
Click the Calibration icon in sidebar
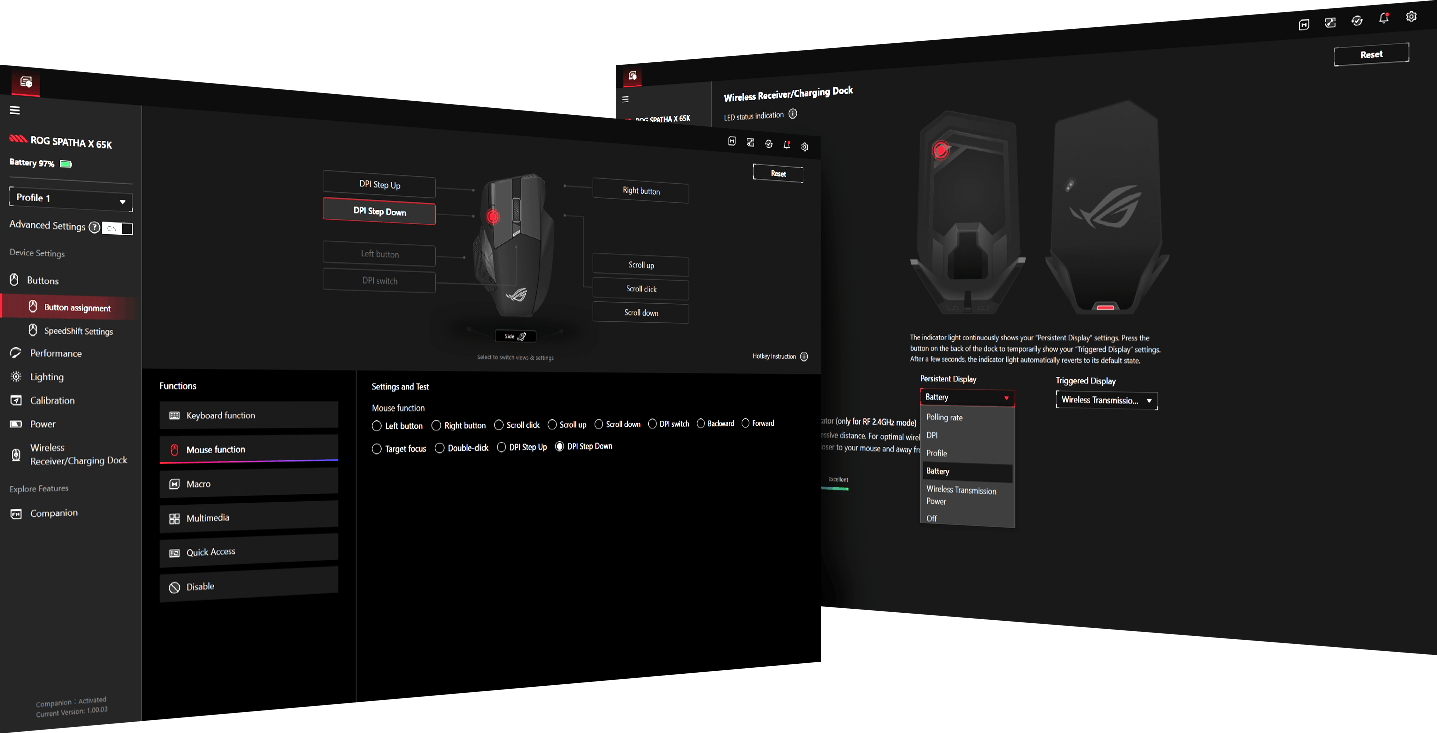pyautogui.click(x=15, y=400)
